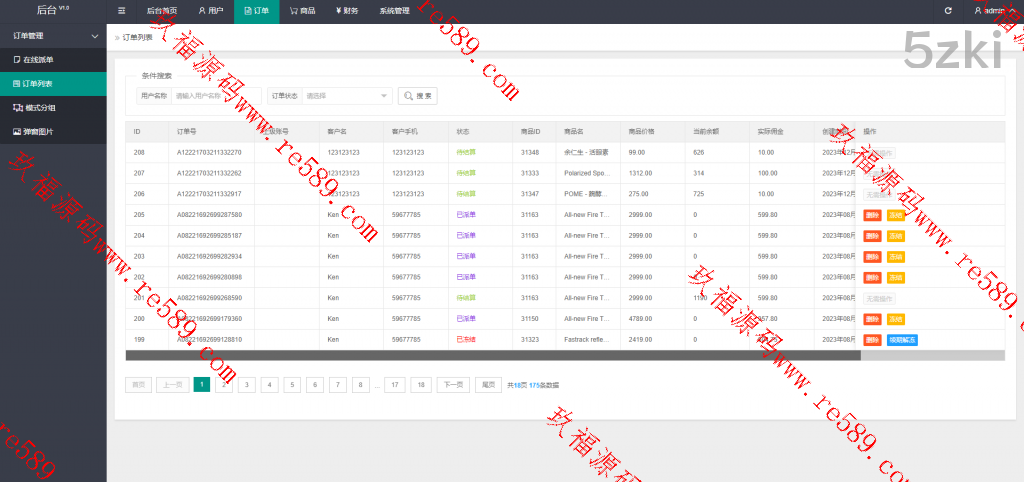
Task: Open the 用户 top navigation item
Action: 210,11
